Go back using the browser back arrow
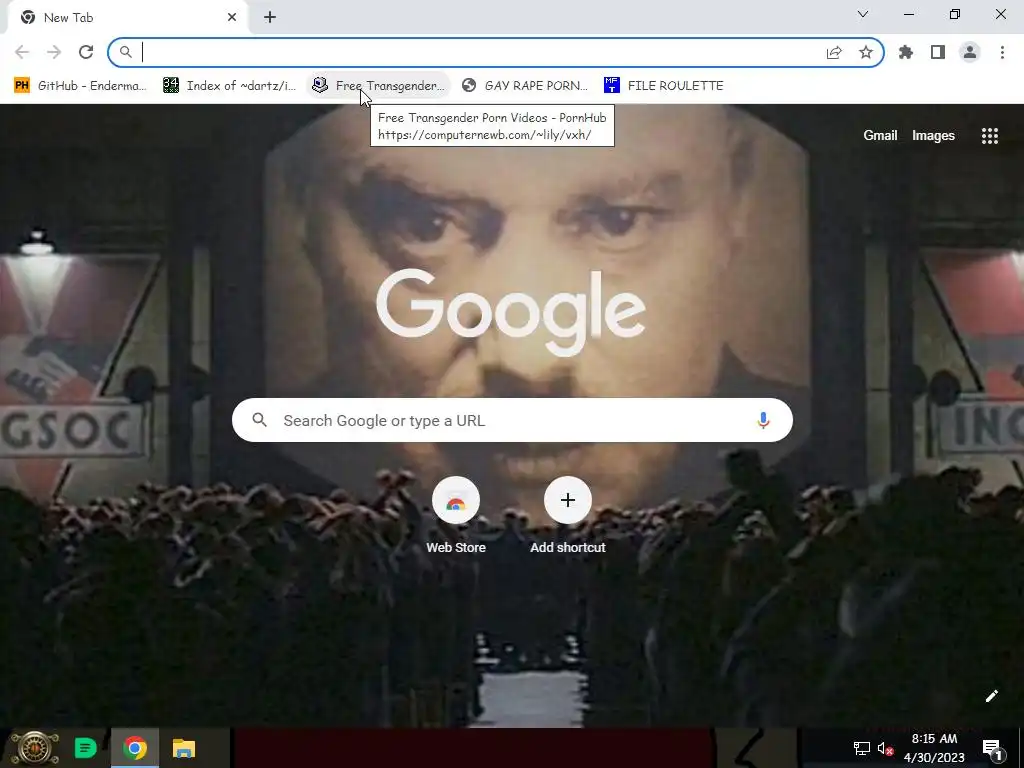 tap(22, 52)
